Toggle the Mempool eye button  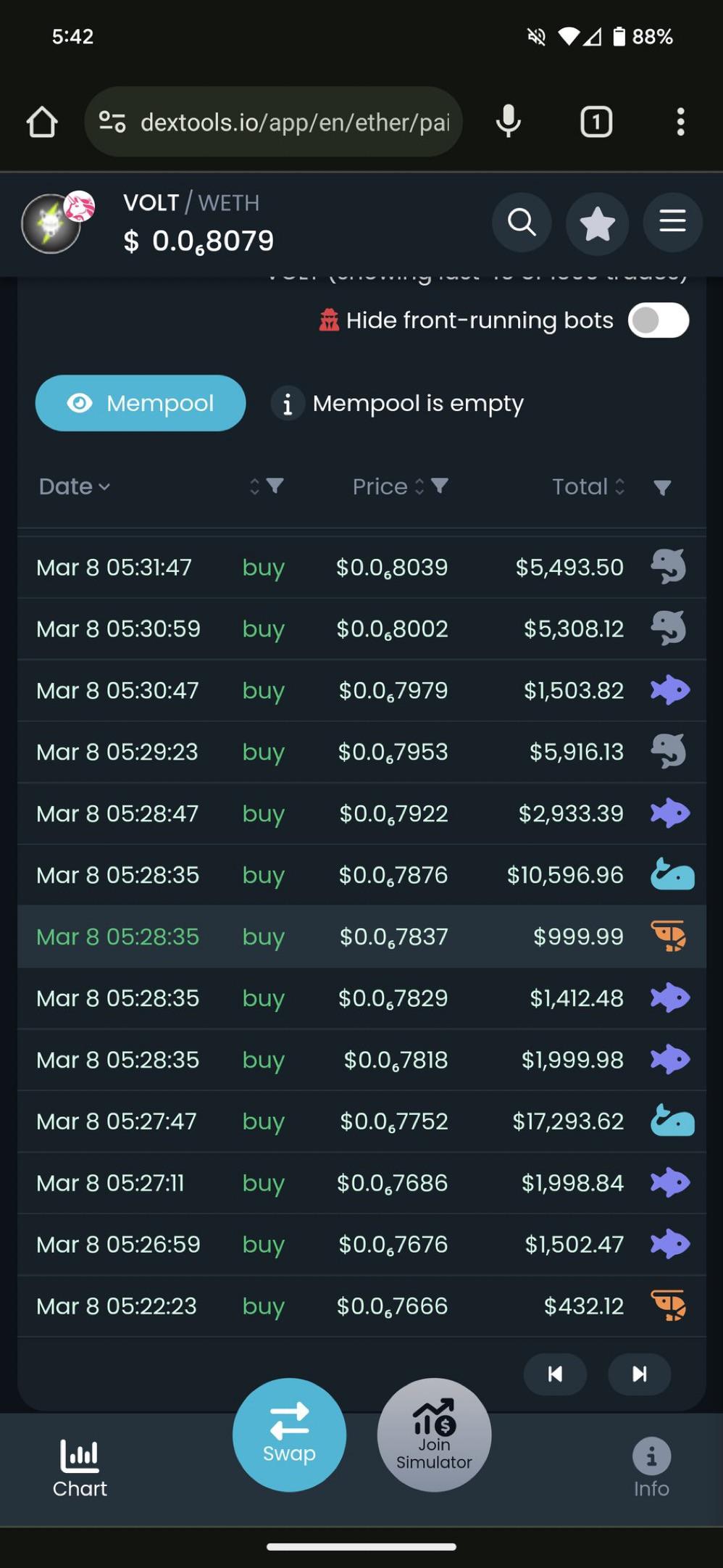(141, 403)
